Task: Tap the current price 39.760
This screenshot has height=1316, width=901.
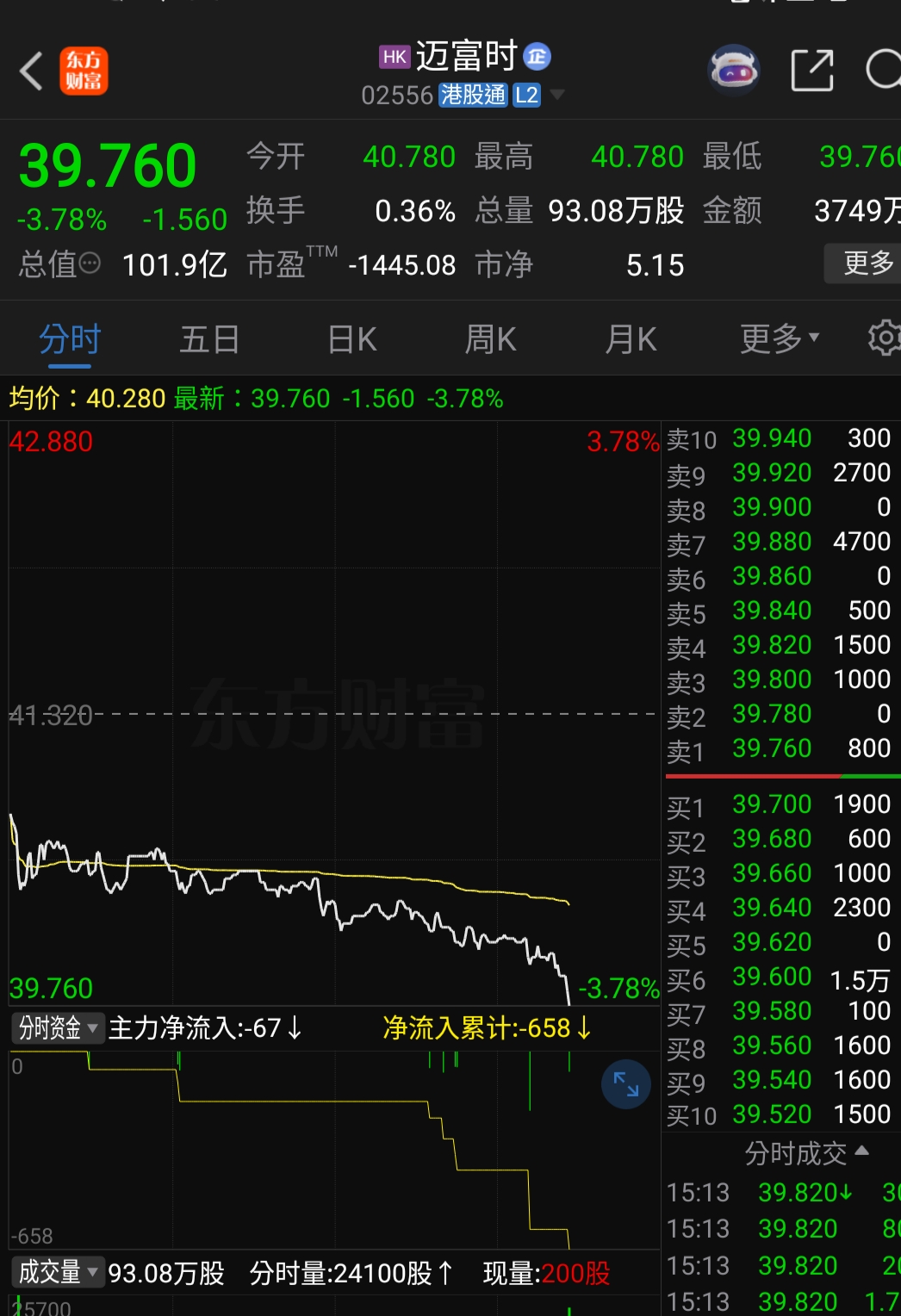Action: pyautogui.click(x=108, y=165)
